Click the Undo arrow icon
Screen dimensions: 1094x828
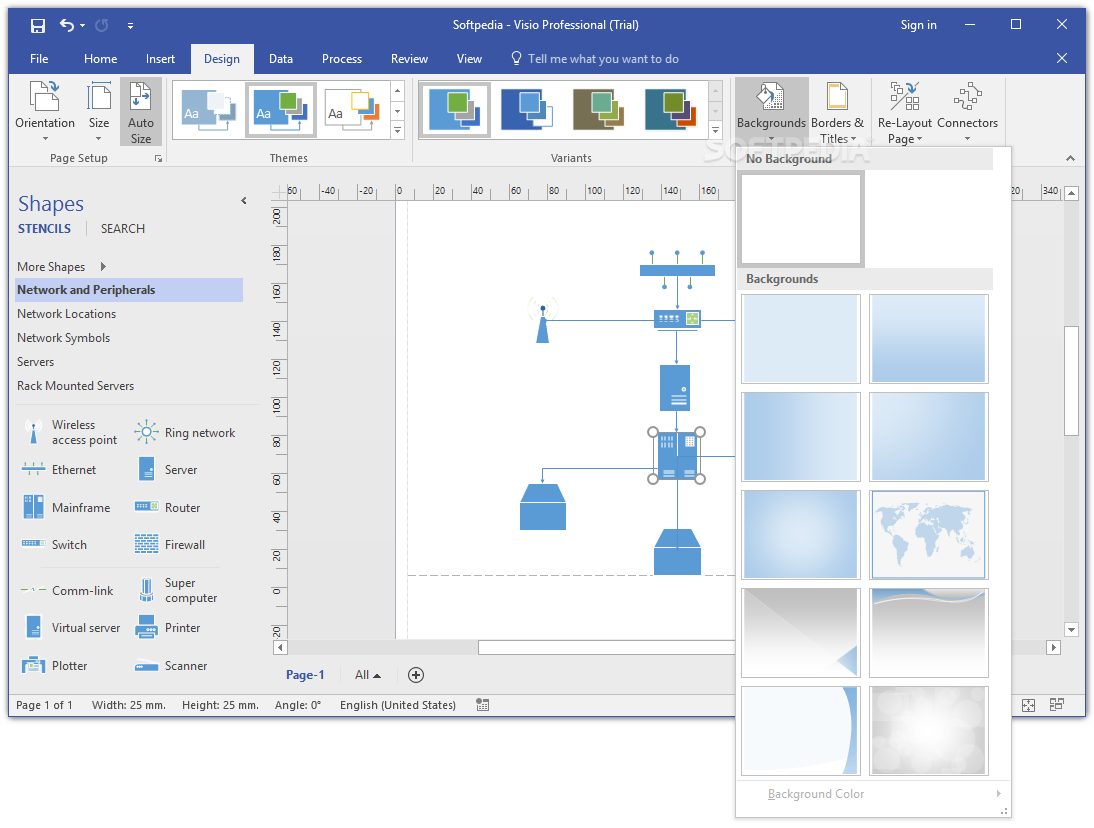(67, 25)
